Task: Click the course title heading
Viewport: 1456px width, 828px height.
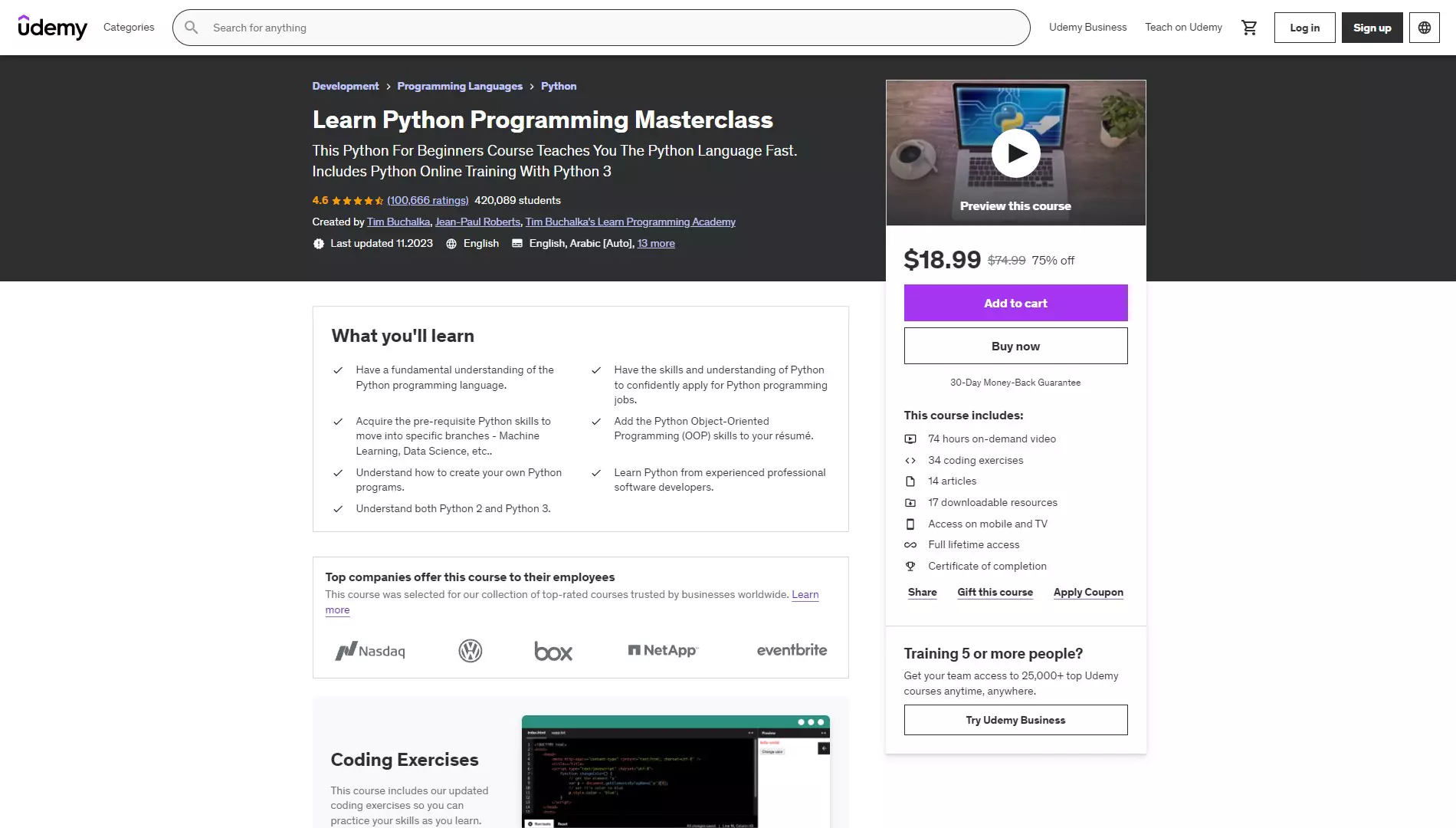Action: 542,120
